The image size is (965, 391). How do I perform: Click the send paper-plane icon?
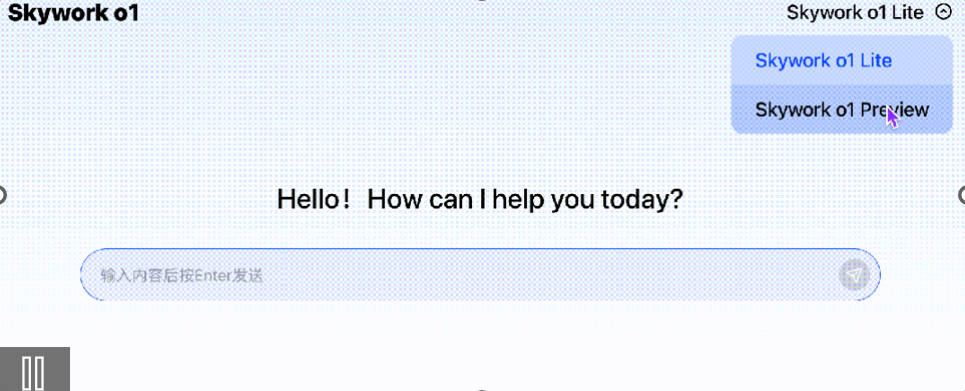click(854, 275)
